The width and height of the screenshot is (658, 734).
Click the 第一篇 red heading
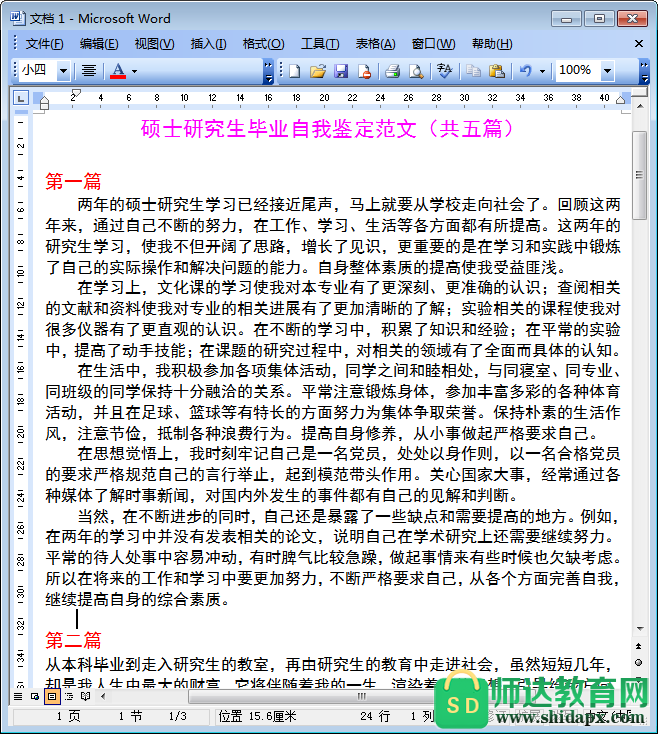73,182
